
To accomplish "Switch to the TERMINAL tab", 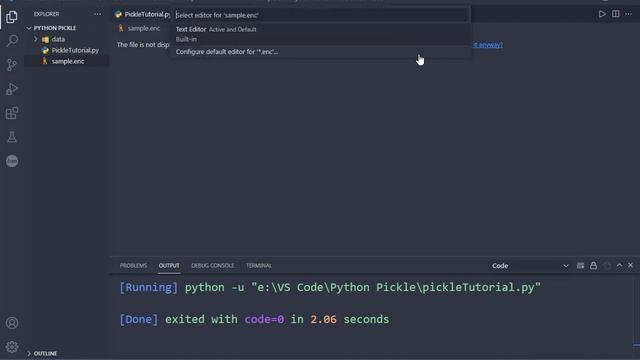I will point(259,265).
